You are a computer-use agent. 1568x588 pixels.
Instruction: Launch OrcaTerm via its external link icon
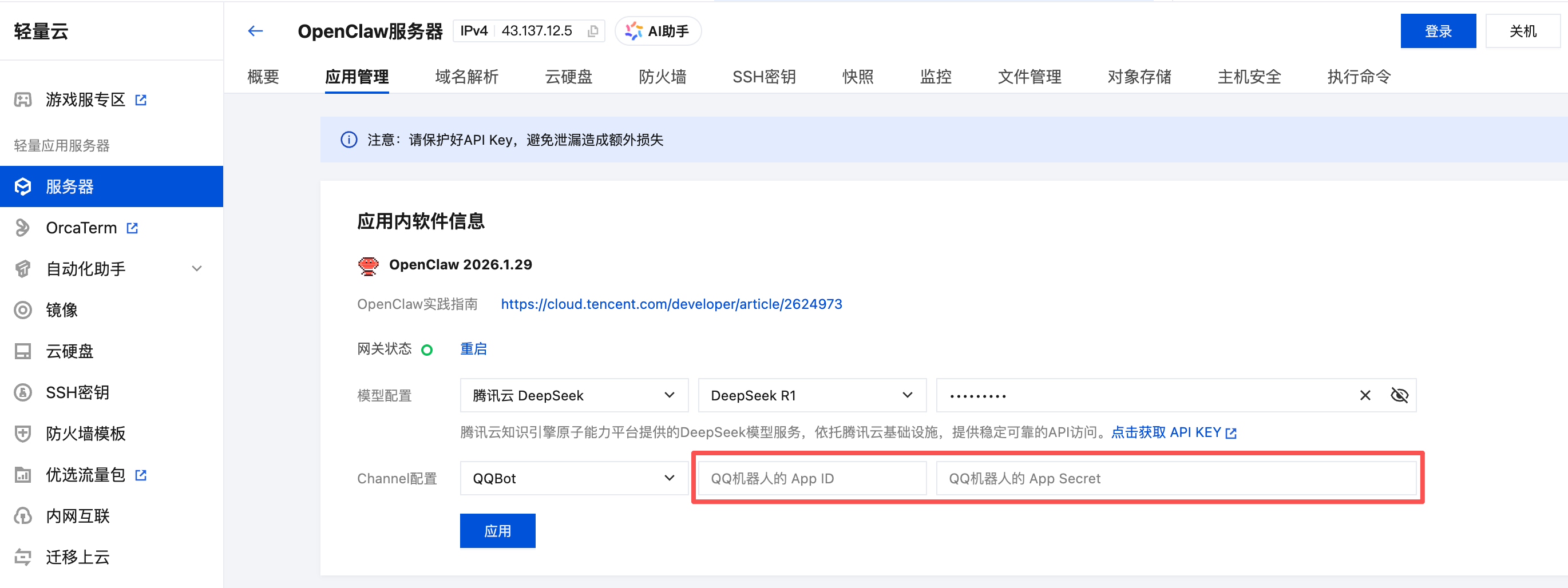133,227
